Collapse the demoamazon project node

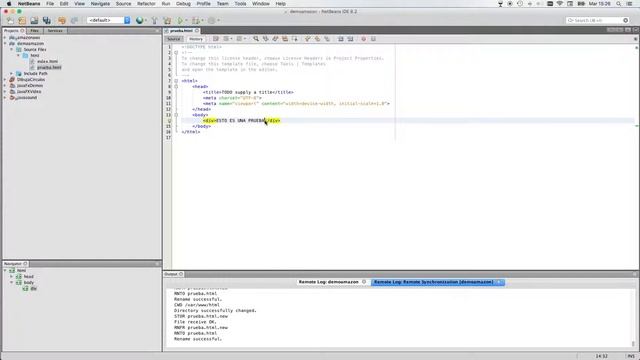pyautogui.click(x=5, y=44)
